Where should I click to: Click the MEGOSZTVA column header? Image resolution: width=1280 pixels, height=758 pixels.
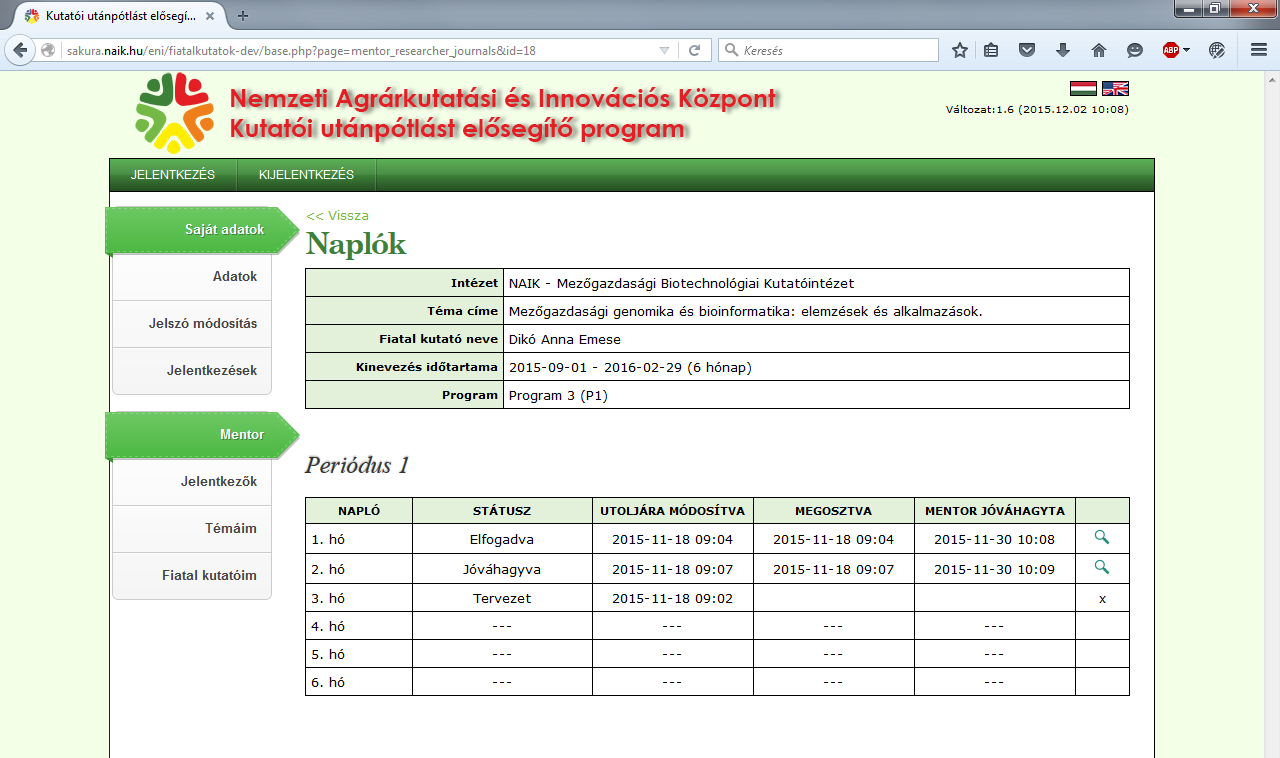coord(834,511)
